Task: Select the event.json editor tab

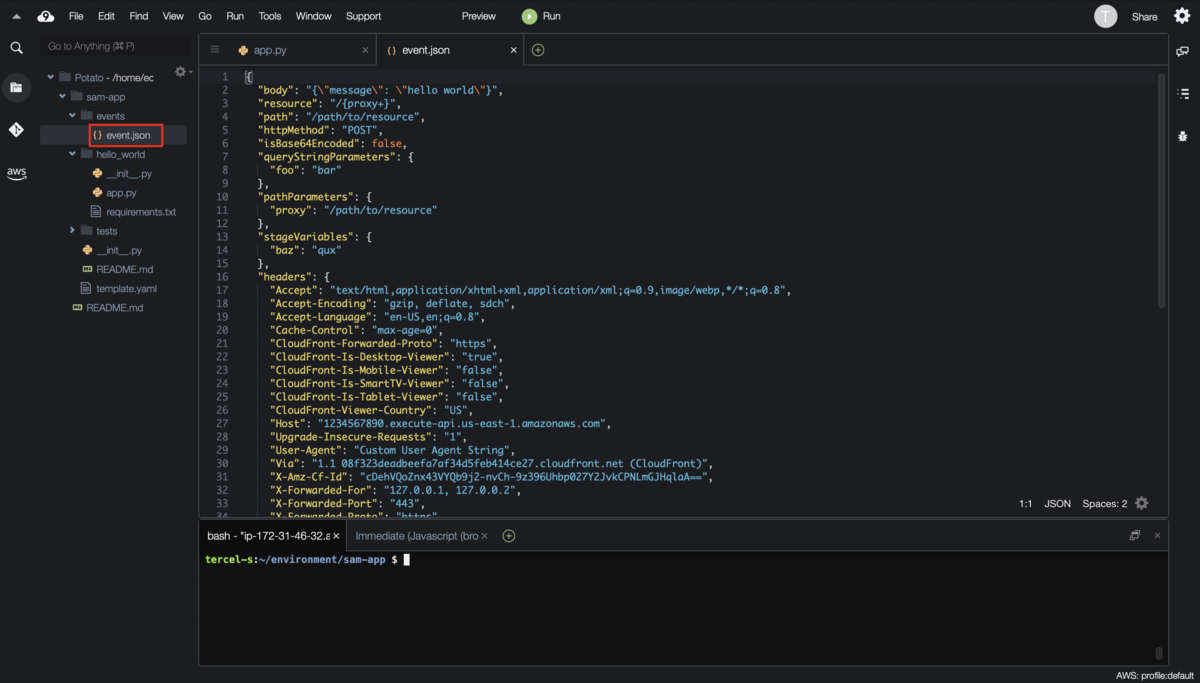Action: (450, 50)
